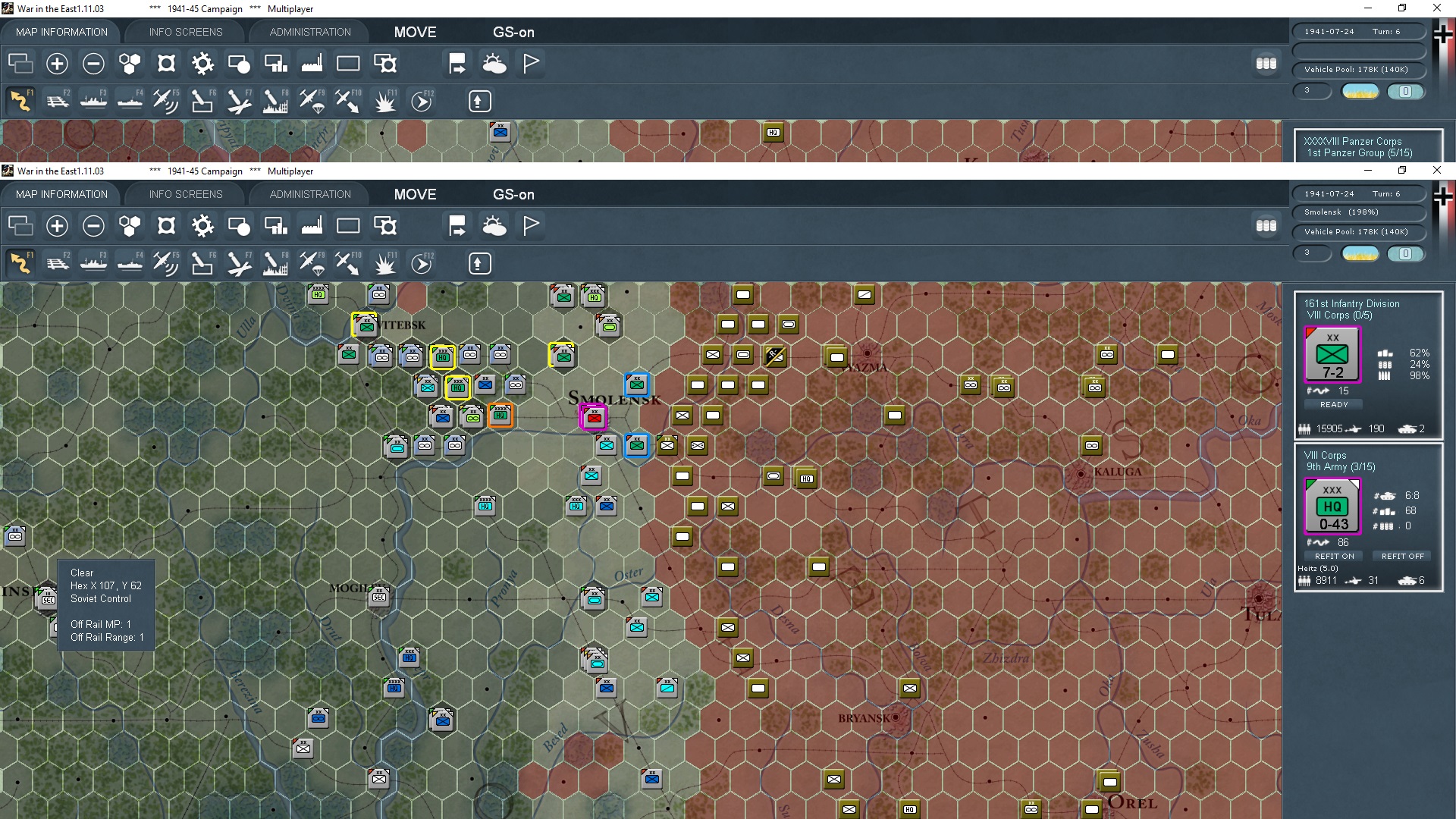
Task: Select air recon mode F5, lower toolbar
Action: pos(165,263)
